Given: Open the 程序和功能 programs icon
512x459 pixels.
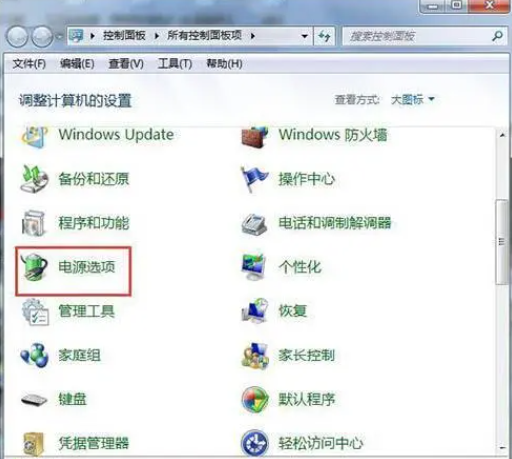Looking at the screenshot, I should (x=34, y=223).
